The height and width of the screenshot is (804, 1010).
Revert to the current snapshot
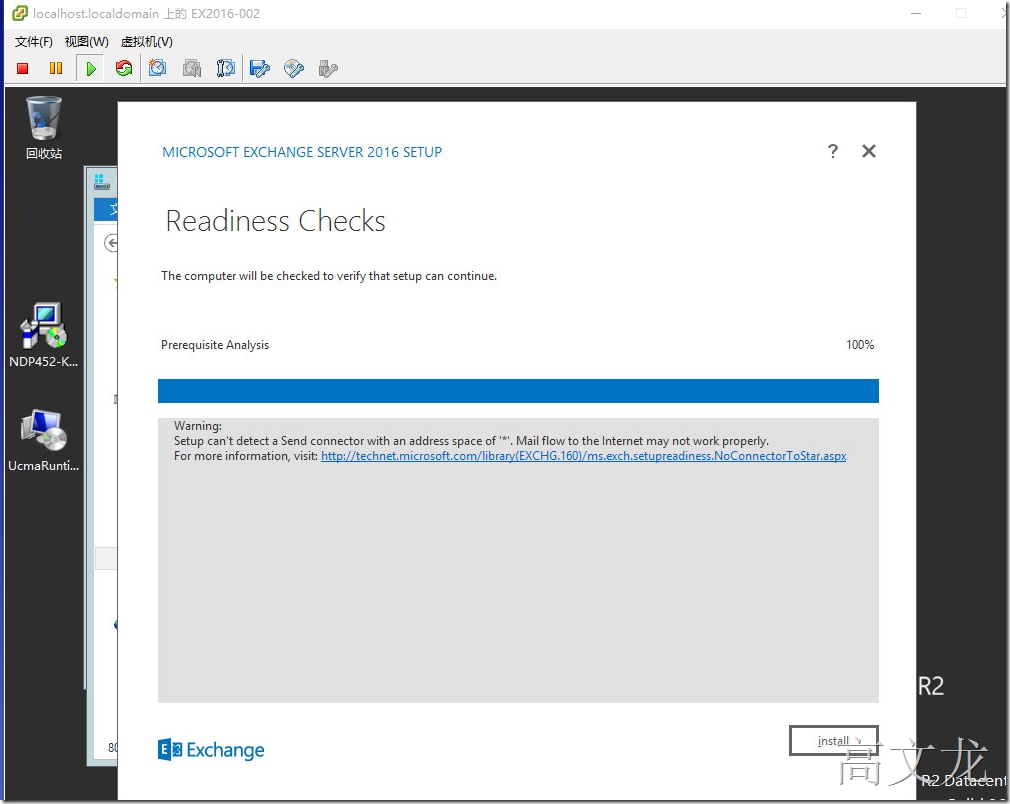[x=192, y=68]
